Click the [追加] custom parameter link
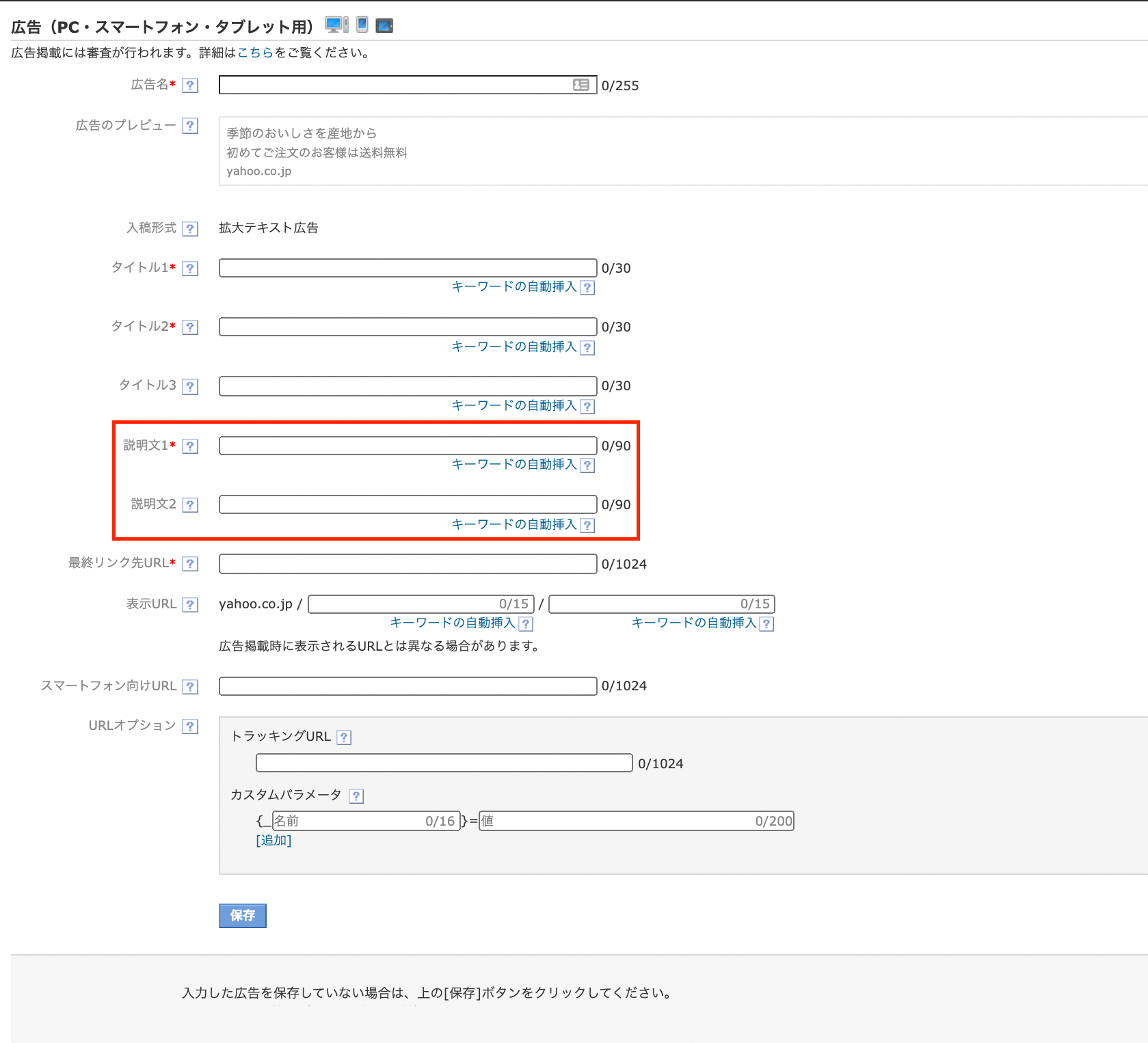The width and height of the screenshot is (1148, 1043). [x=273, y=840]
